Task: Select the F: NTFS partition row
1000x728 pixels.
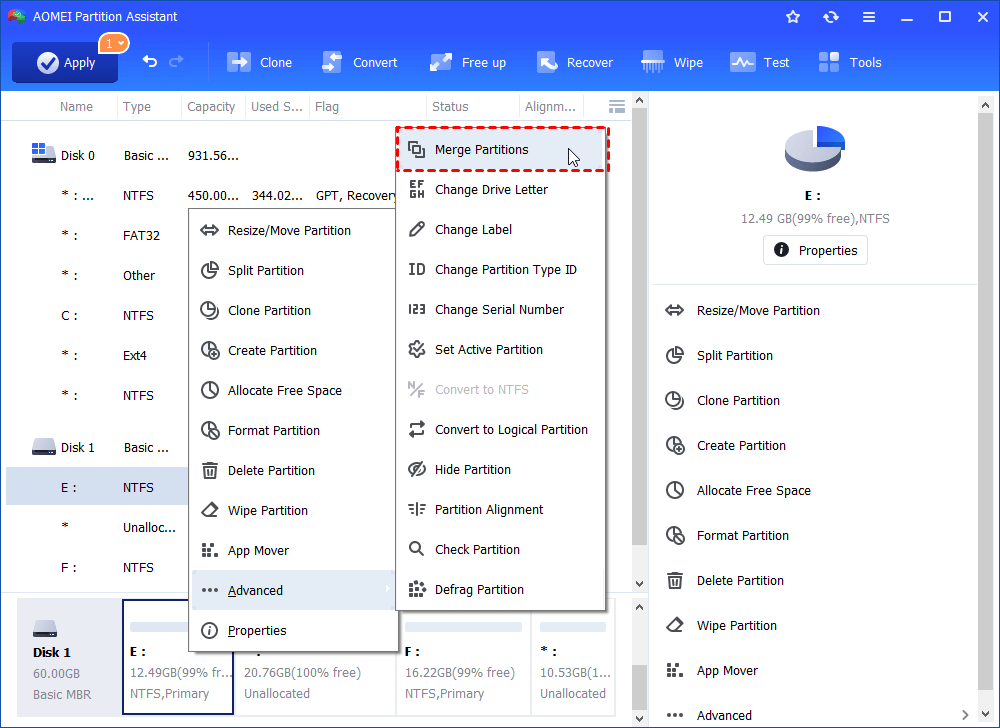Action: coord(97,567)
